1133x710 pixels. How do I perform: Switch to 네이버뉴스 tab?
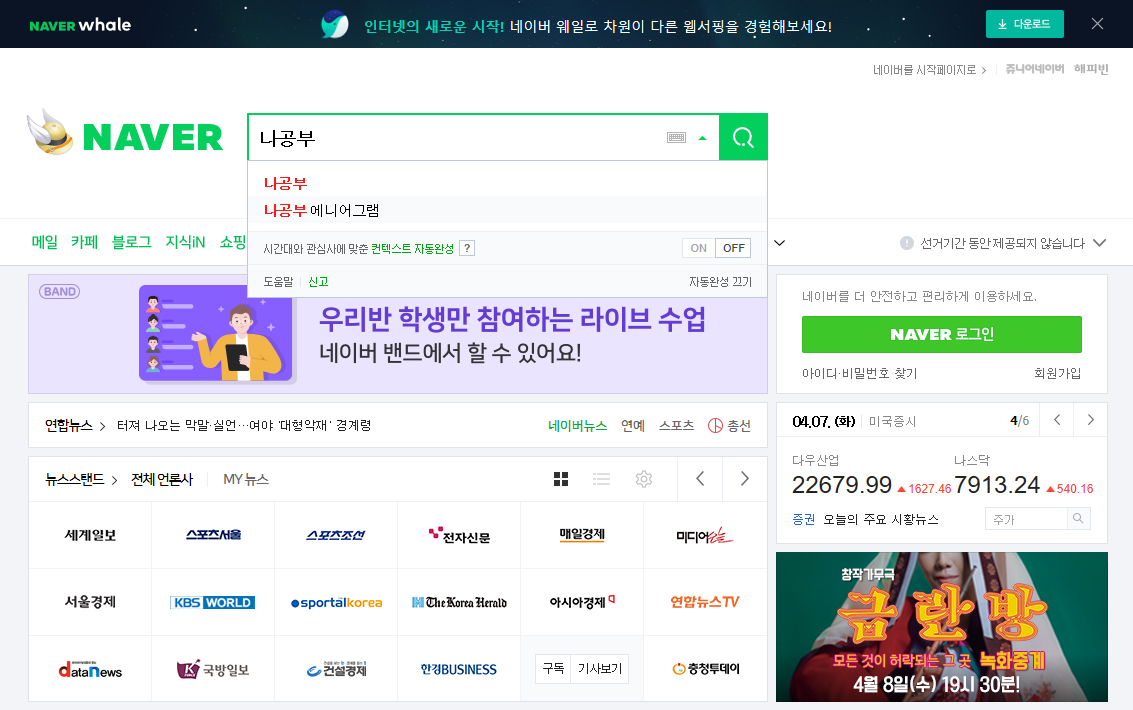[577, 426]
